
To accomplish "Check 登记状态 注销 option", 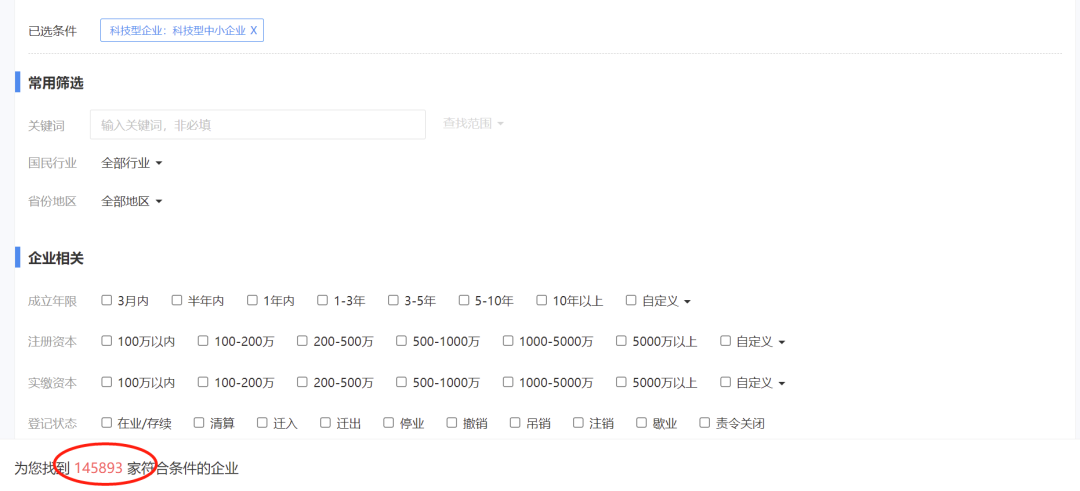I will [579, 422].
